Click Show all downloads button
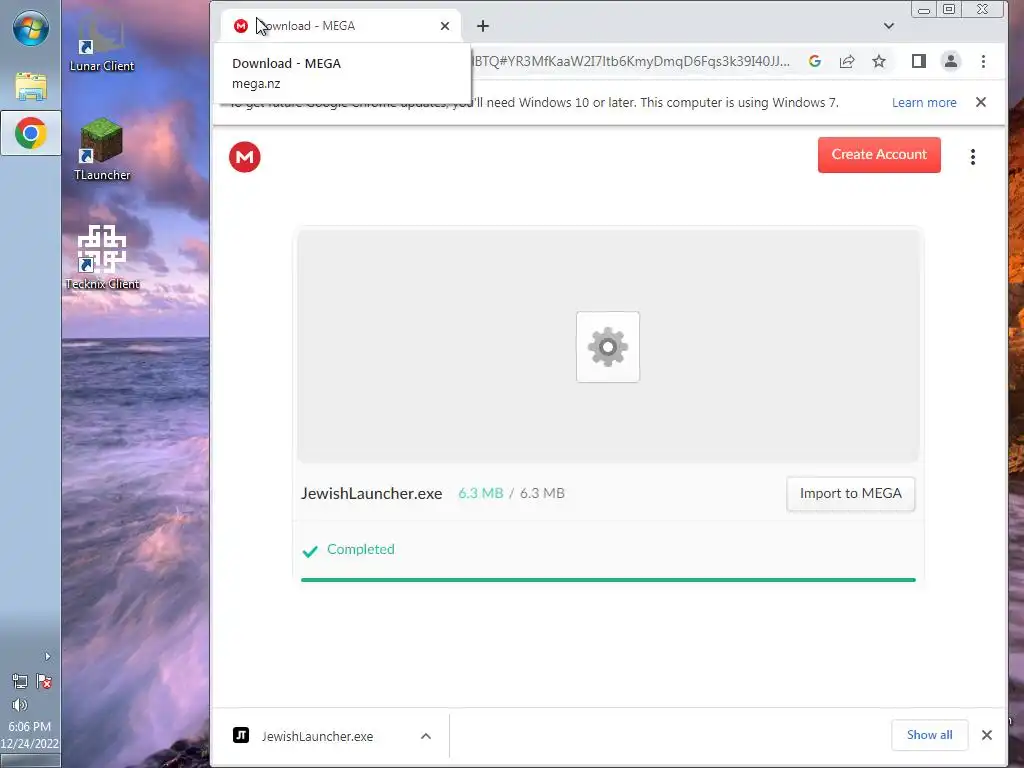Image resolution: width=1024 pixels, height=768 pixels. click(929, 735)
